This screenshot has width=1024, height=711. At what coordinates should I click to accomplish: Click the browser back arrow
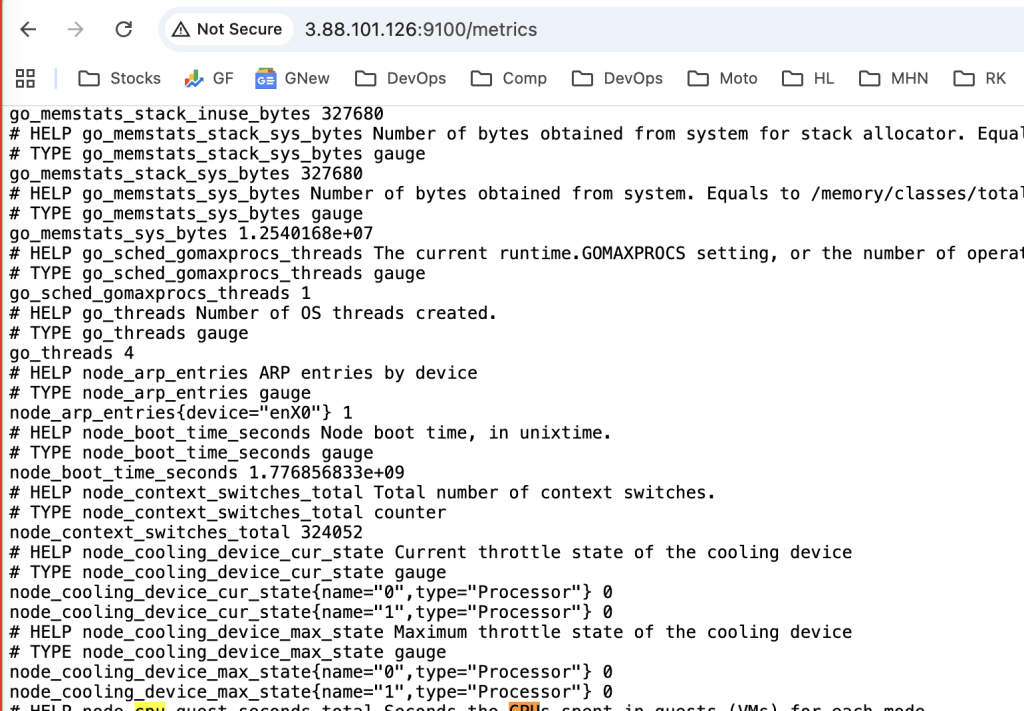(28, 30)
